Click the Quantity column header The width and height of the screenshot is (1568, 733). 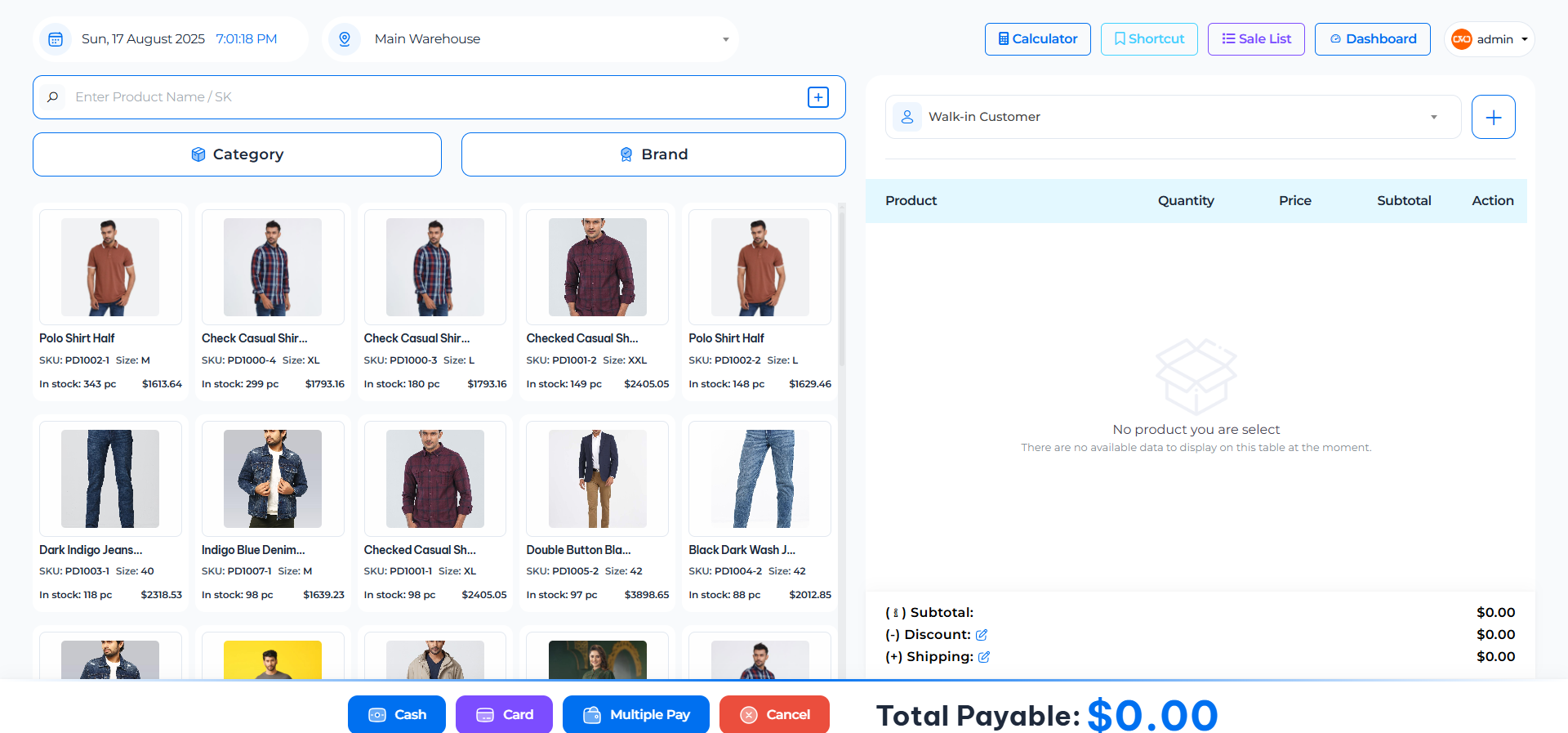[x=1186, y=201]
